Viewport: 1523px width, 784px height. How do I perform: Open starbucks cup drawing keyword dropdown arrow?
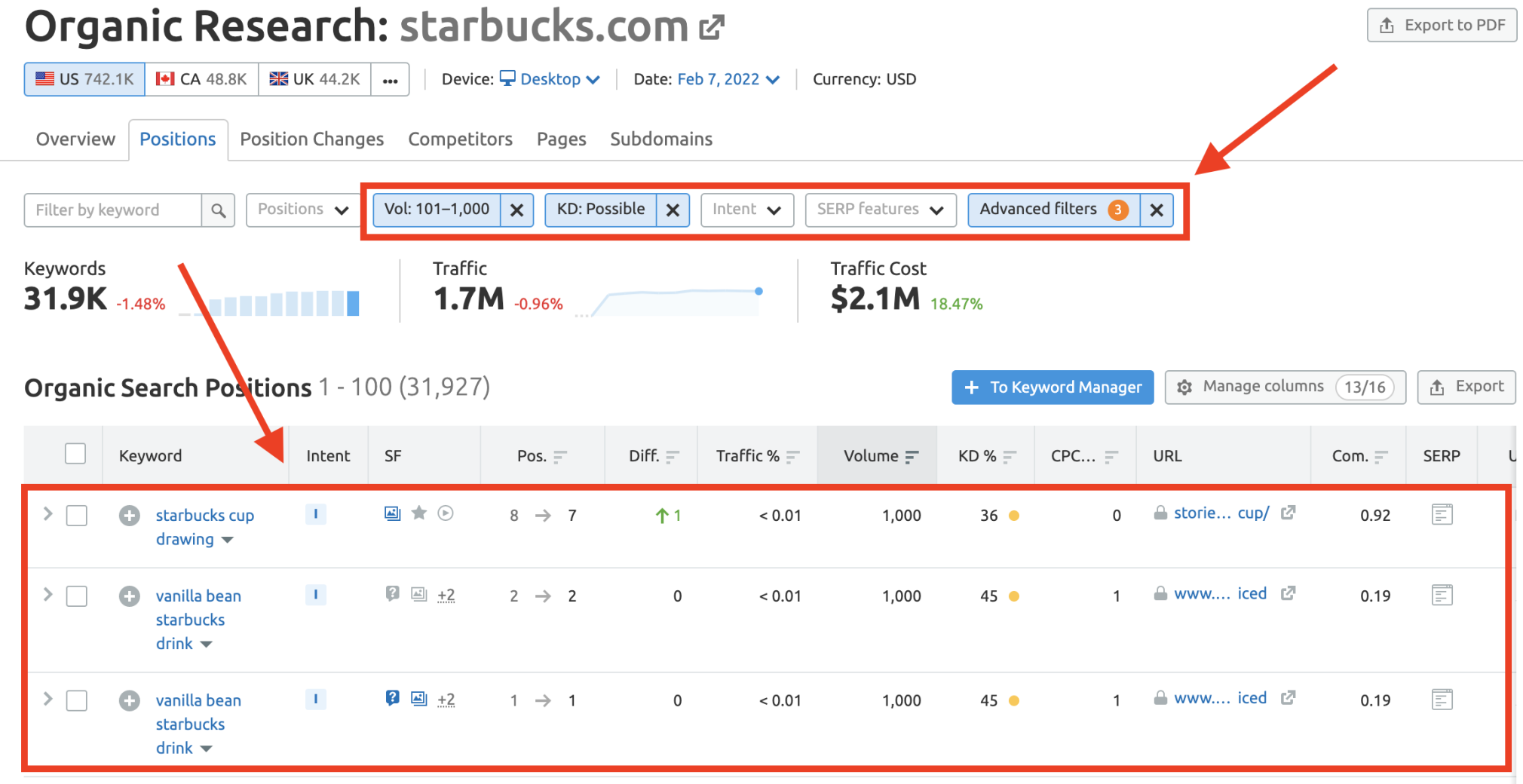tap(227, 540)
